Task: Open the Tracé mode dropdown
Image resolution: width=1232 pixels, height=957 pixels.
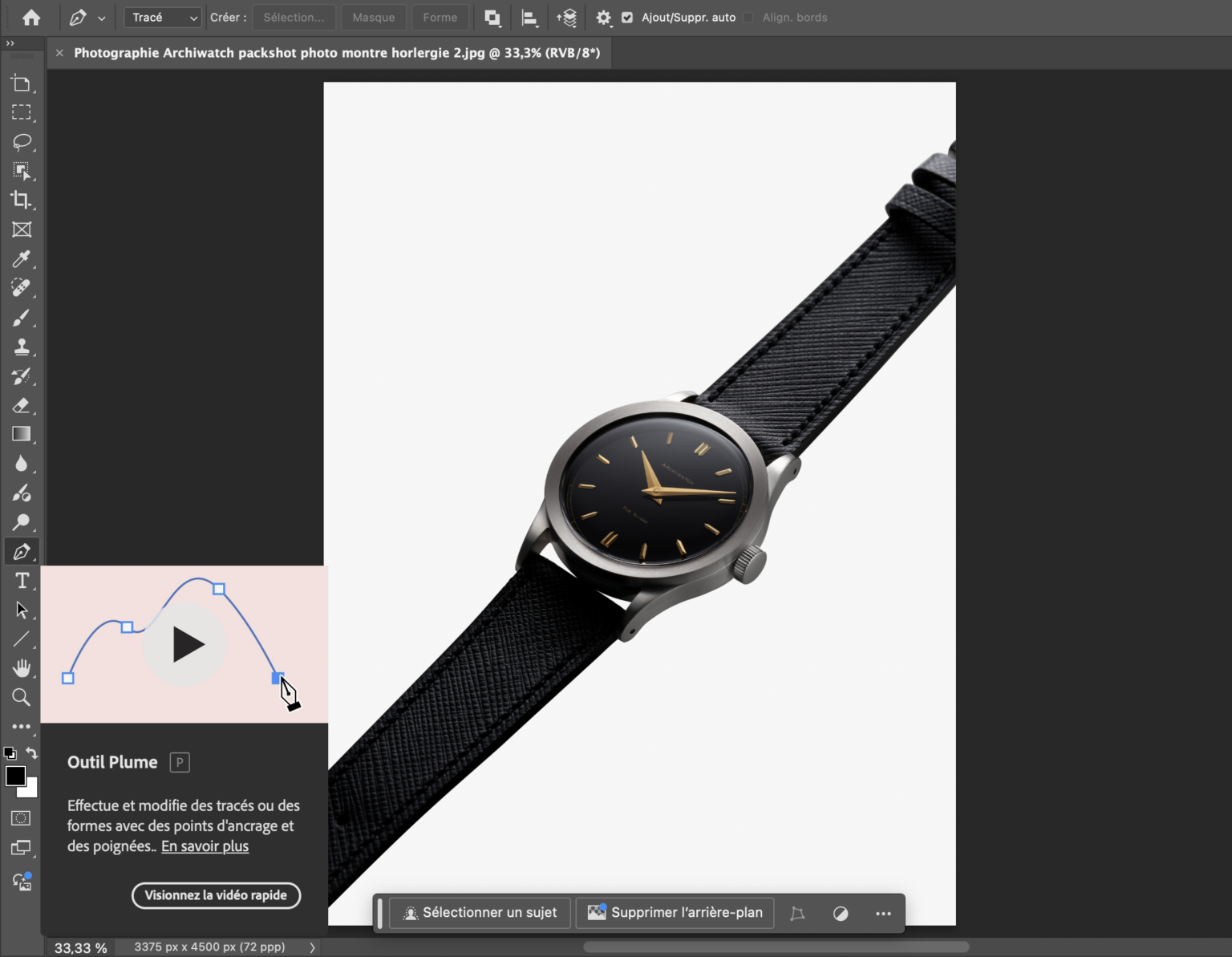Action: (164, 18)
